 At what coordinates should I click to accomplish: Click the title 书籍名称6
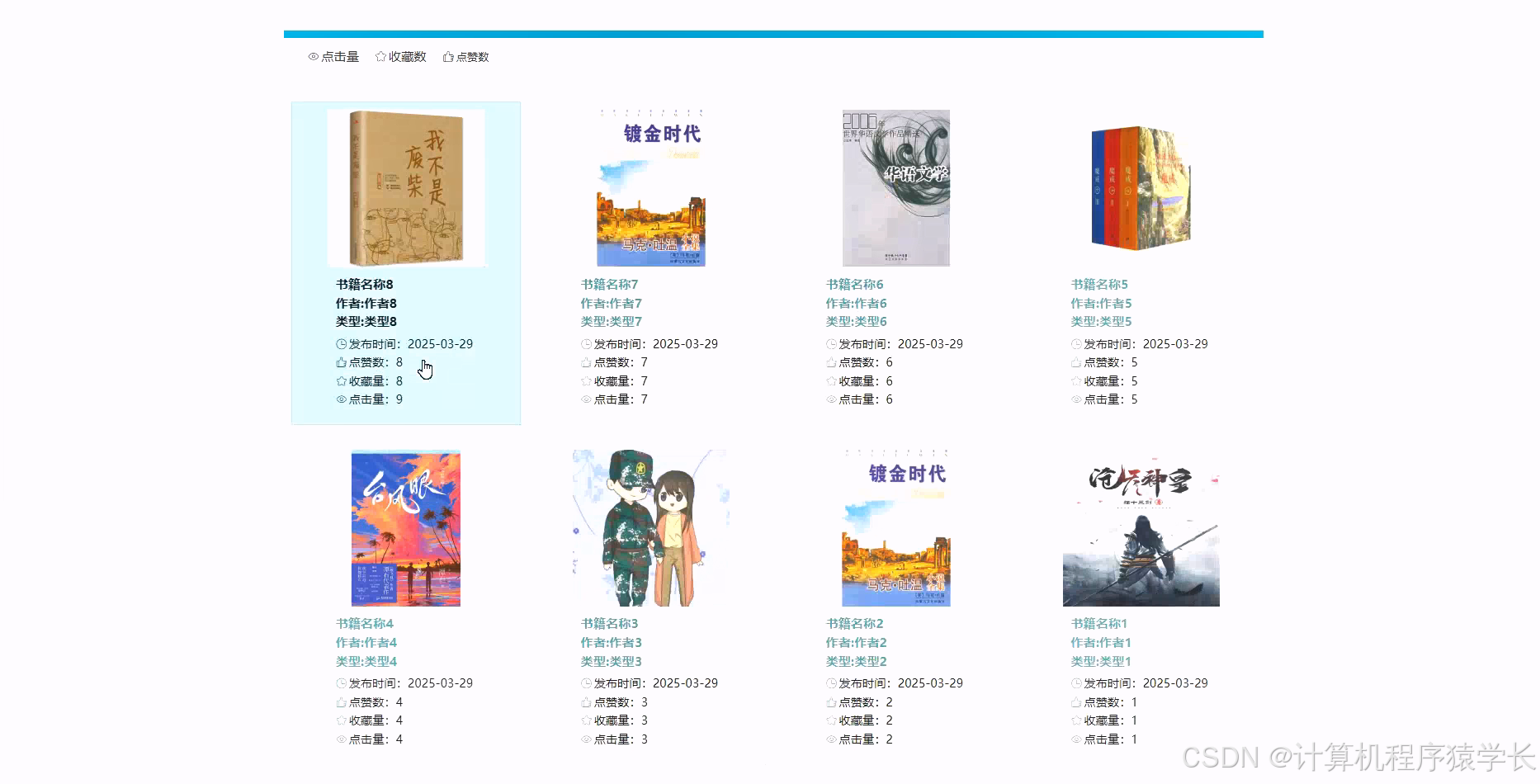pyautogui.click(x=855, y=284)
